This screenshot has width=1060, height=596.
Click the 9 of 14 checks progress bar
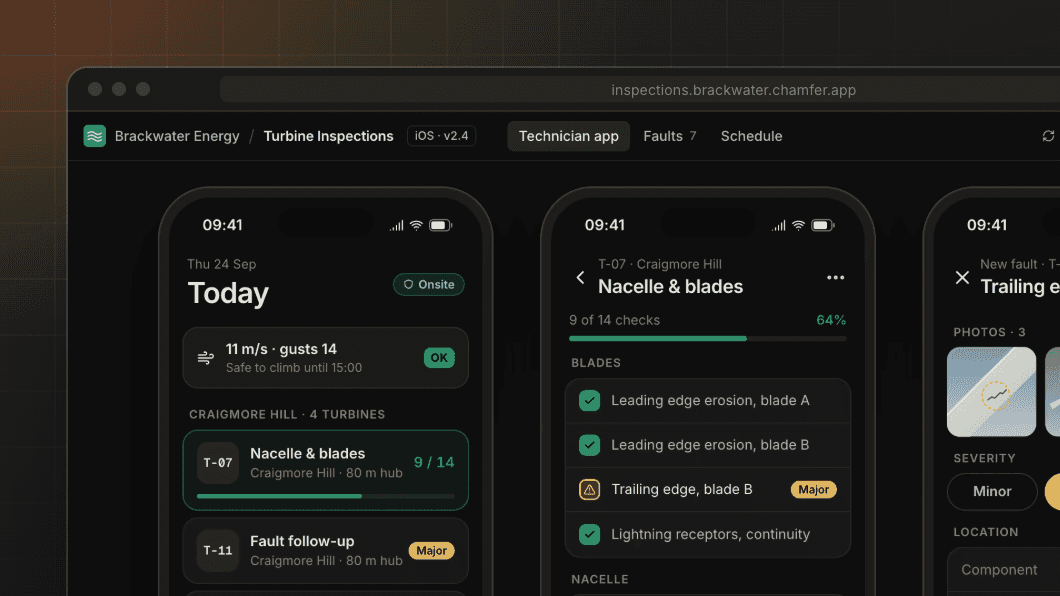(x=708, y=339)
